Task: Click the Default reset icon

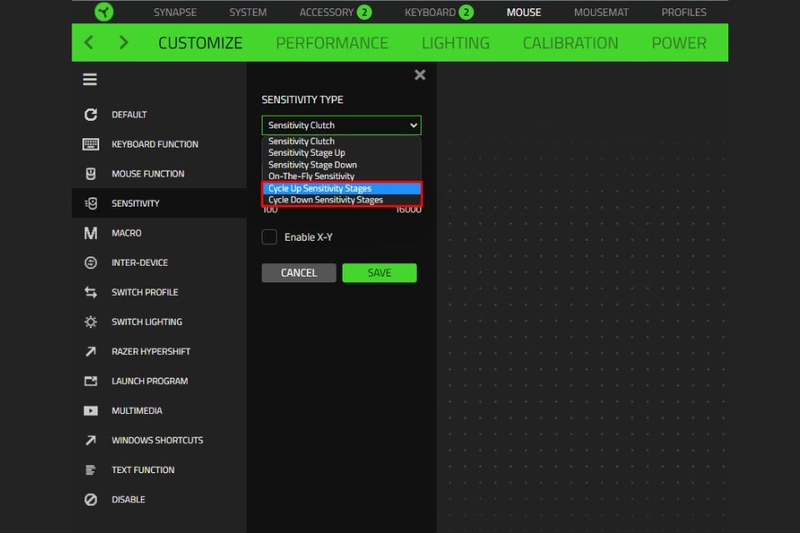Action: (x=91, y=115)
